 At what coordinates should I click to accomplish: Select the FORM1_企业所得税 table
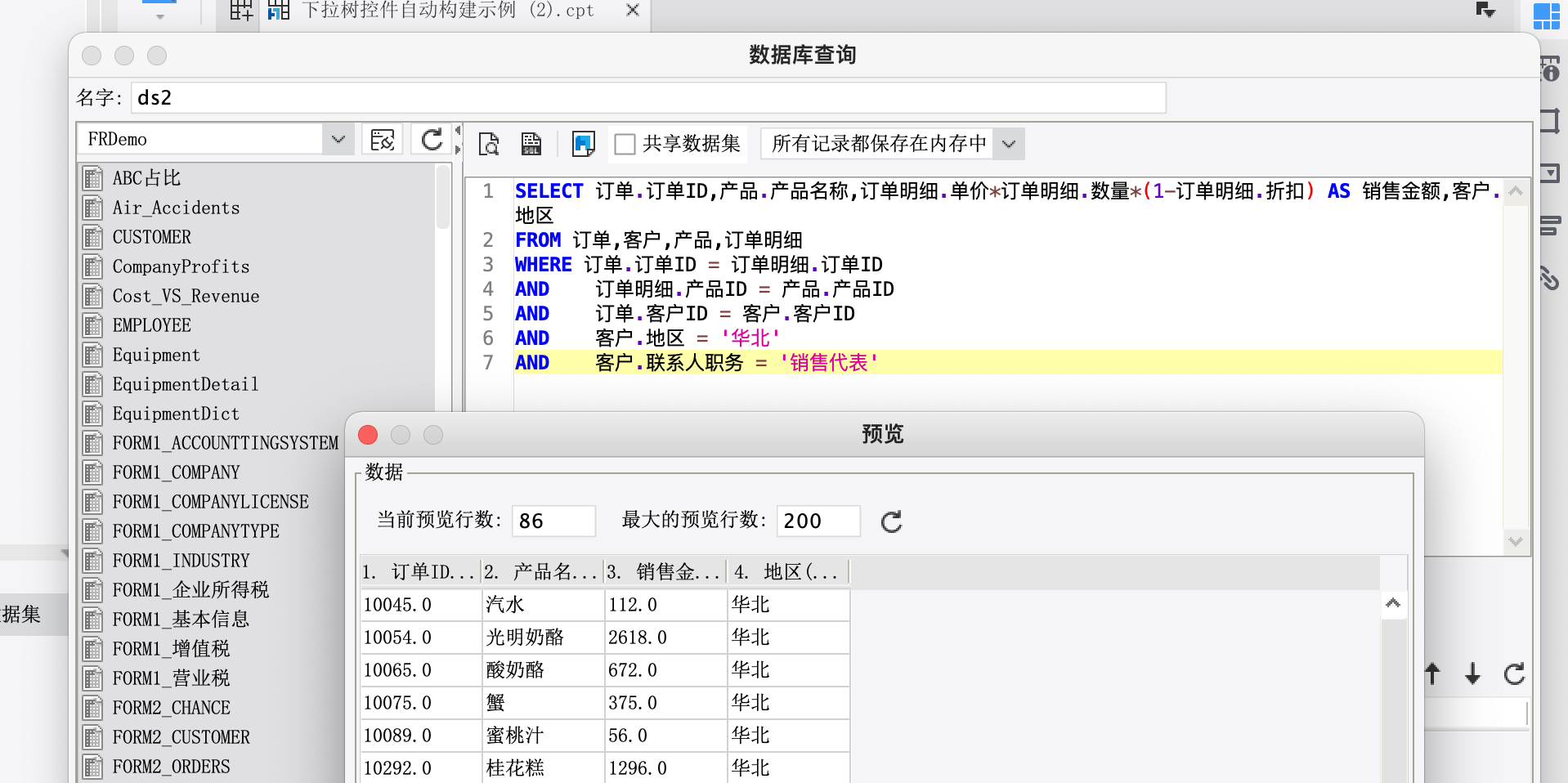tap(213, 590)
